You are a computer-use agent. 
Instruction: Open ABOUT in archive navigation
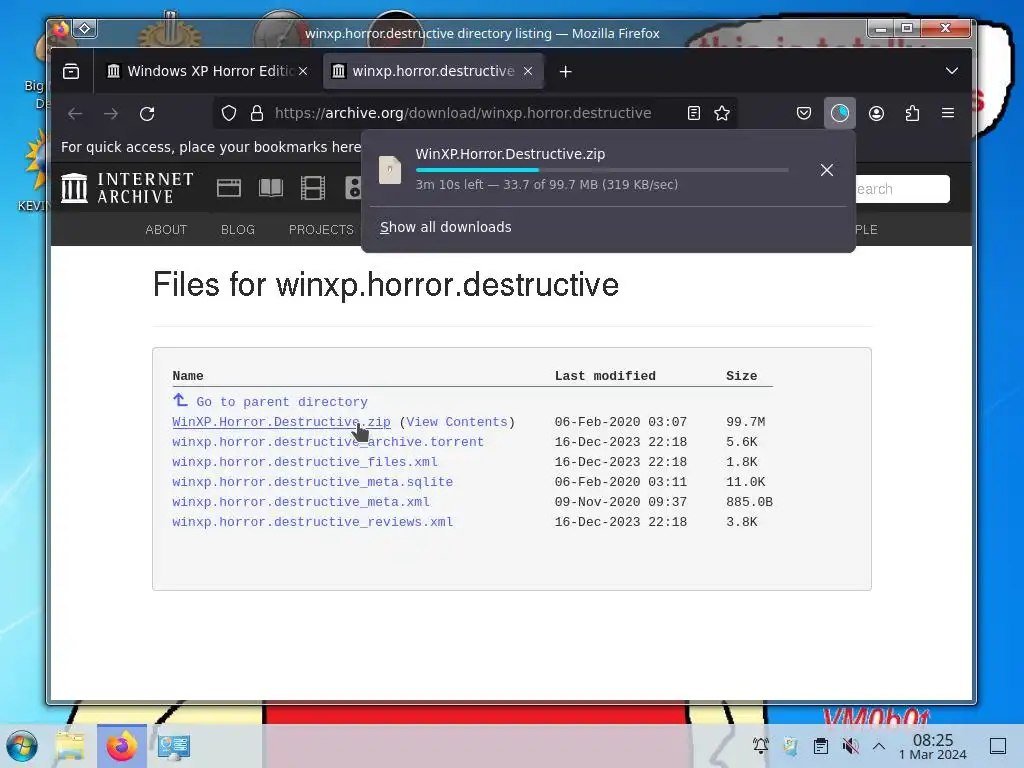point(166,229)
